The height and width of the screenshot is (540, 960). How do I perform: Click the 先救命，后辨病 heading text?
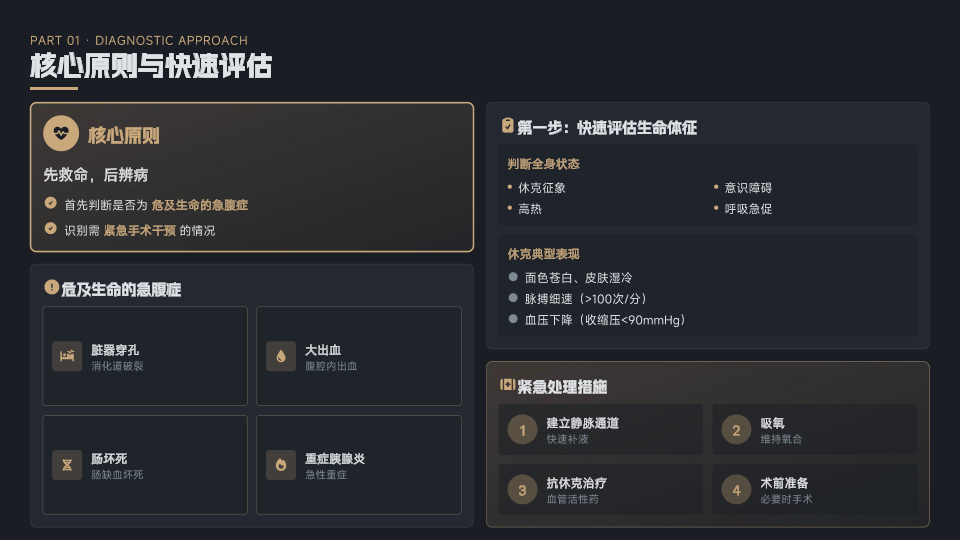[96, 175]
